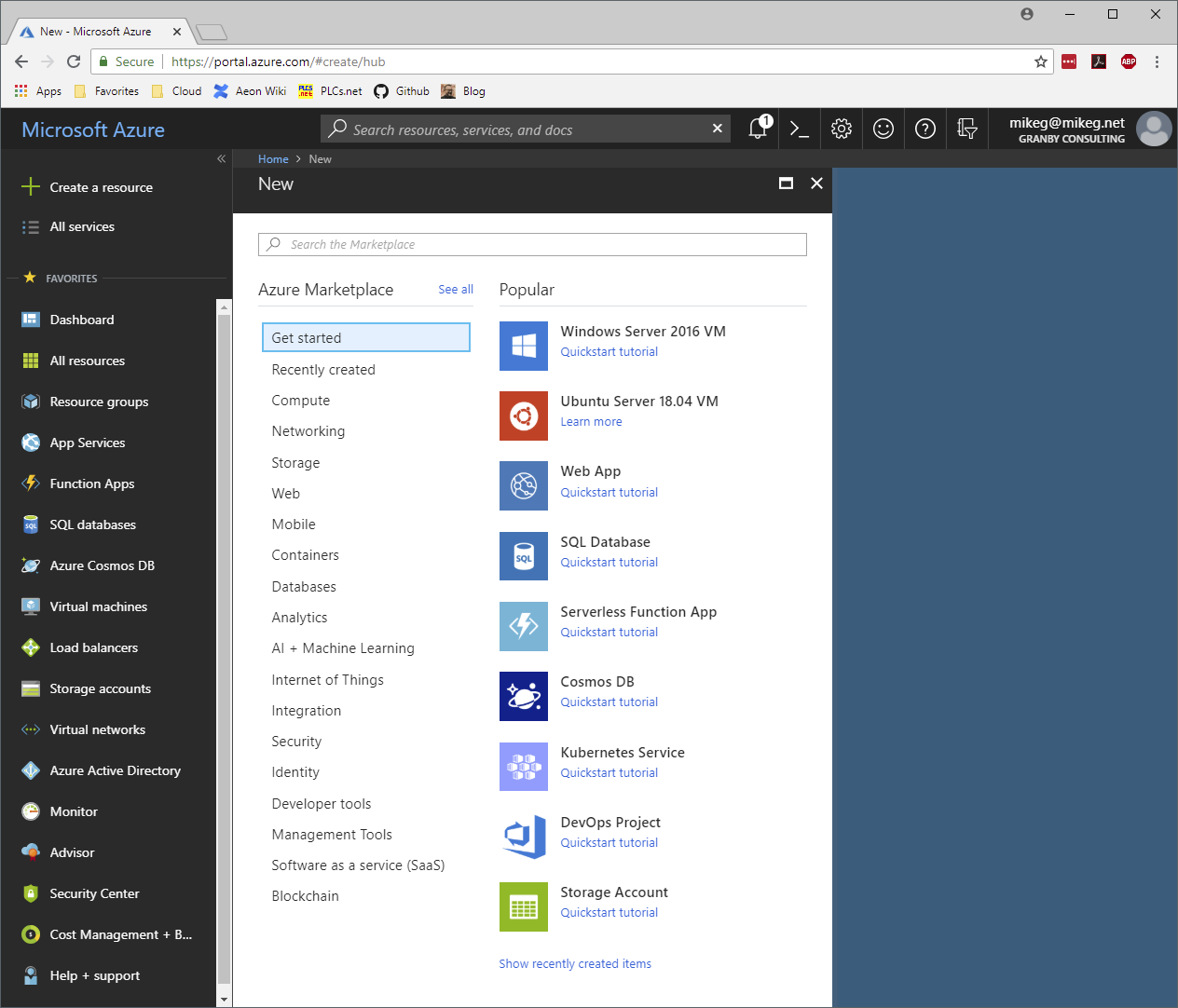This screenshot has height=1008, width=1178.
Task: Select the Compute category
Action: point(301,401)
